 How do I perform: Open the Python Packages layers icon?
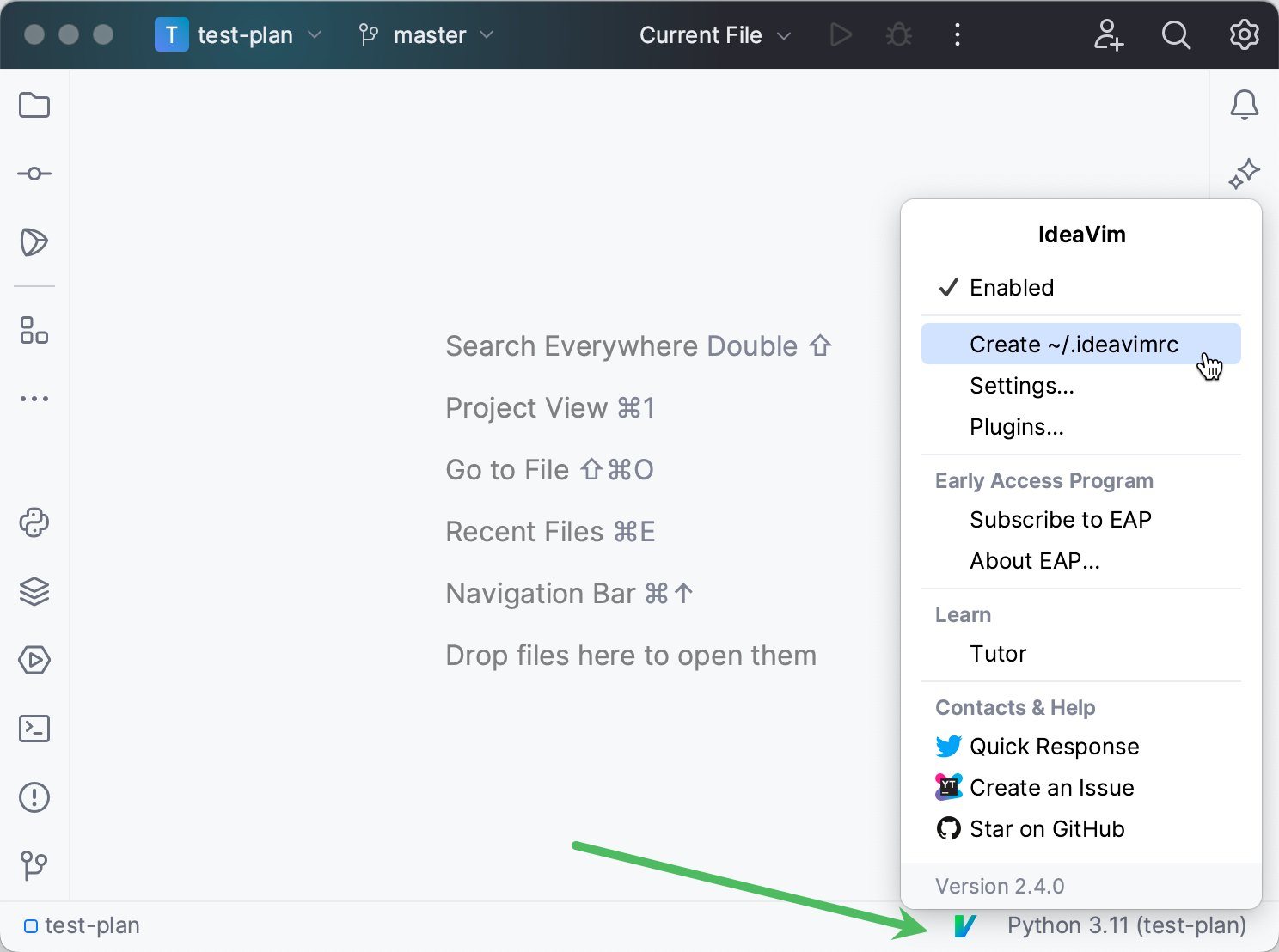34,591
